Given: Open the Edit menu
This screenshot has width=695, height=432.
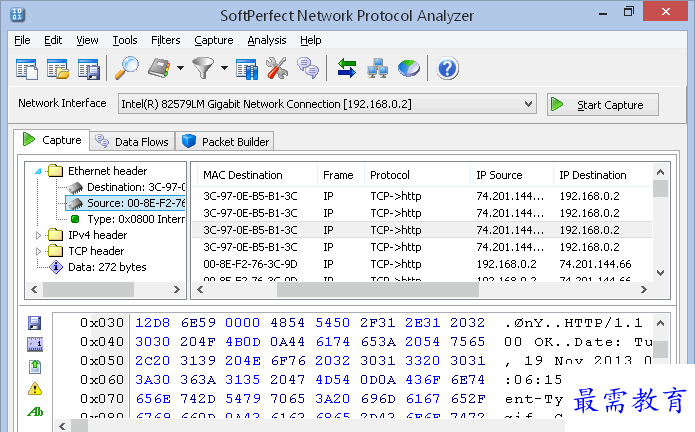Looking at the screenshot, I should (x=53, y=40).
